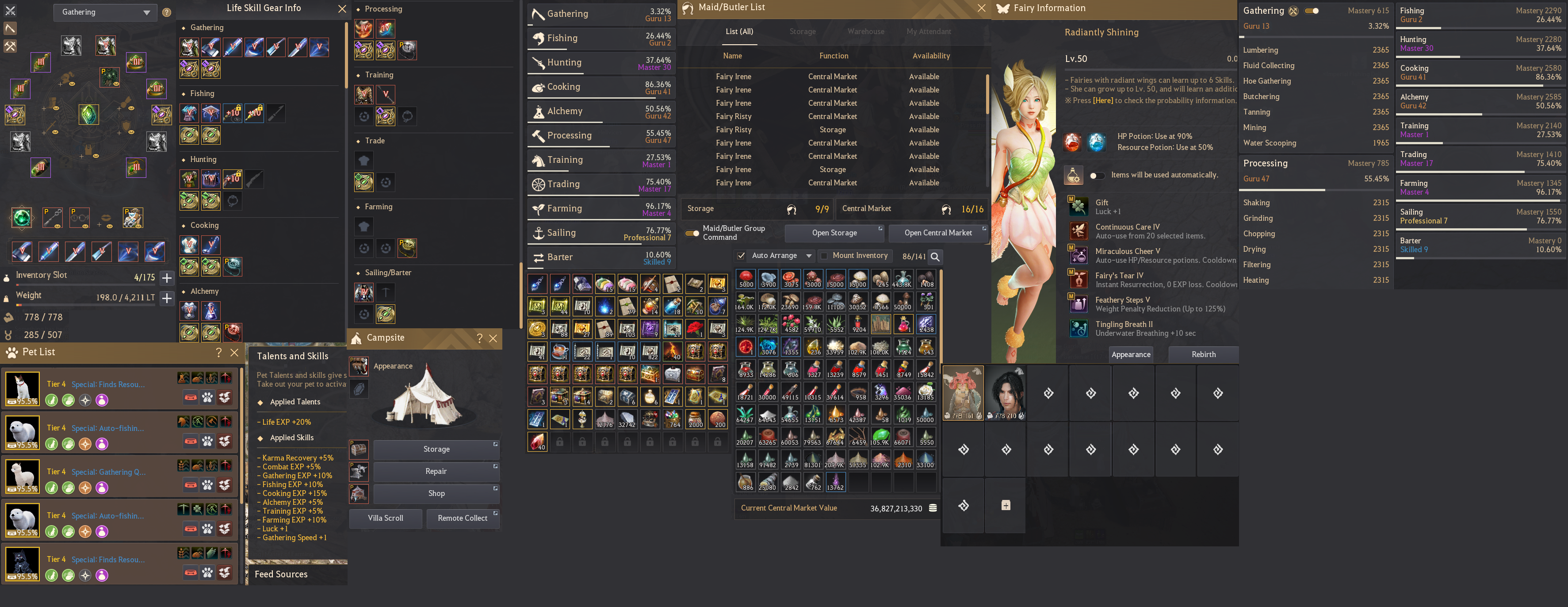Switch to the List (All) tab
Viewport: 1568px width, 607px height.
(x=739, y=32)
